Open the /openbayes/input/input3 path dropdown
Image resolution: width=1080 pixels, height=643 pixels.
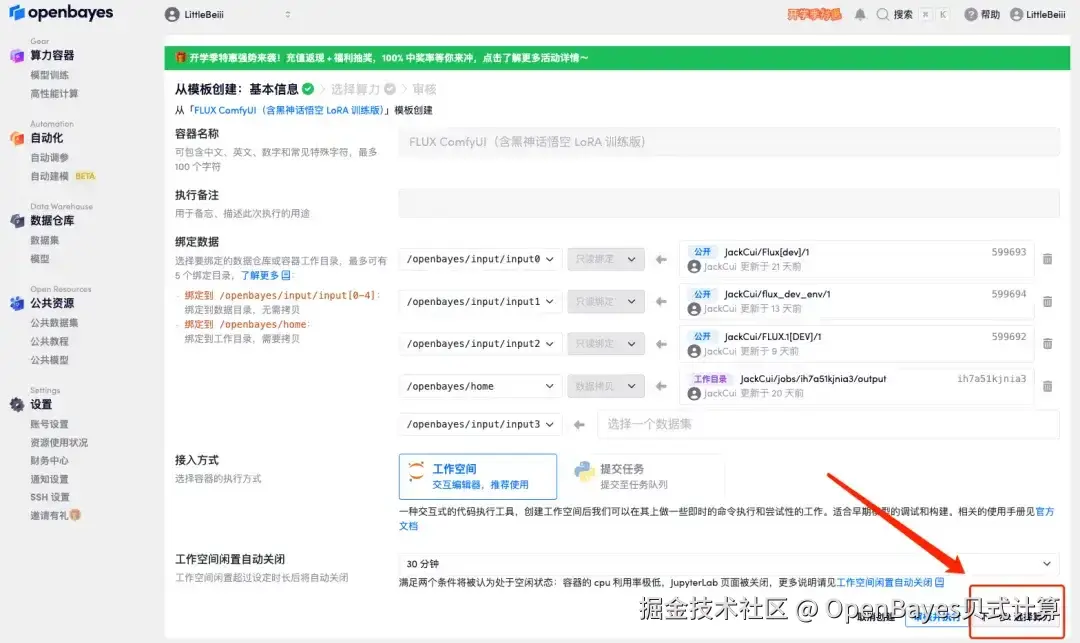pyautogui.click(x=480, y=425)
